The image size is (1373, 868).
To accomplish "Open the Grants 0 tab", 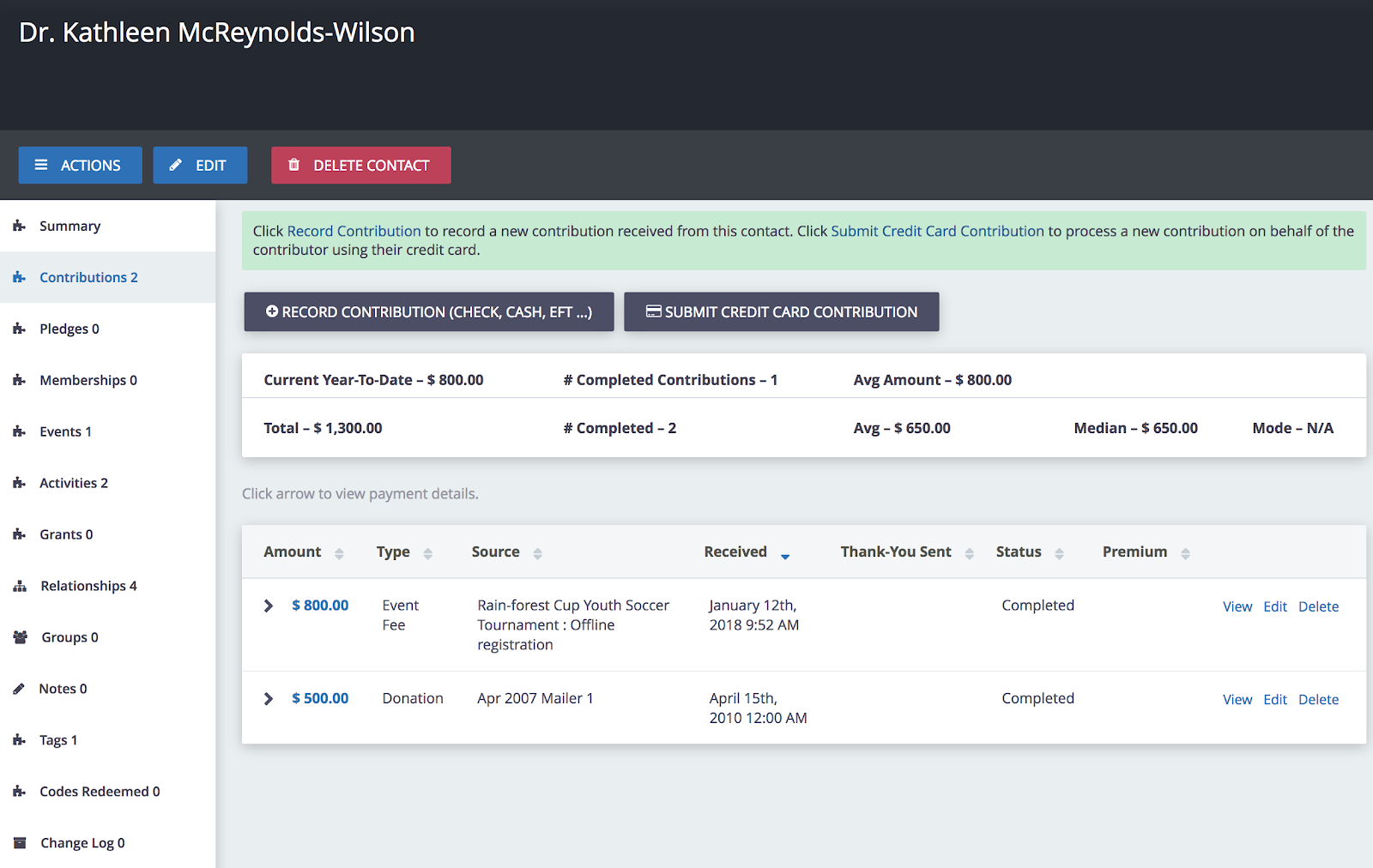I will [x=108, y=535].
